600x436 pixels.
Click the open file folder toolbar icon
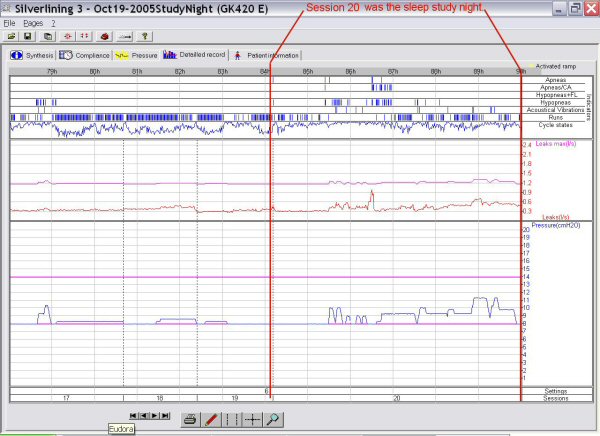[x=11, y=36]
